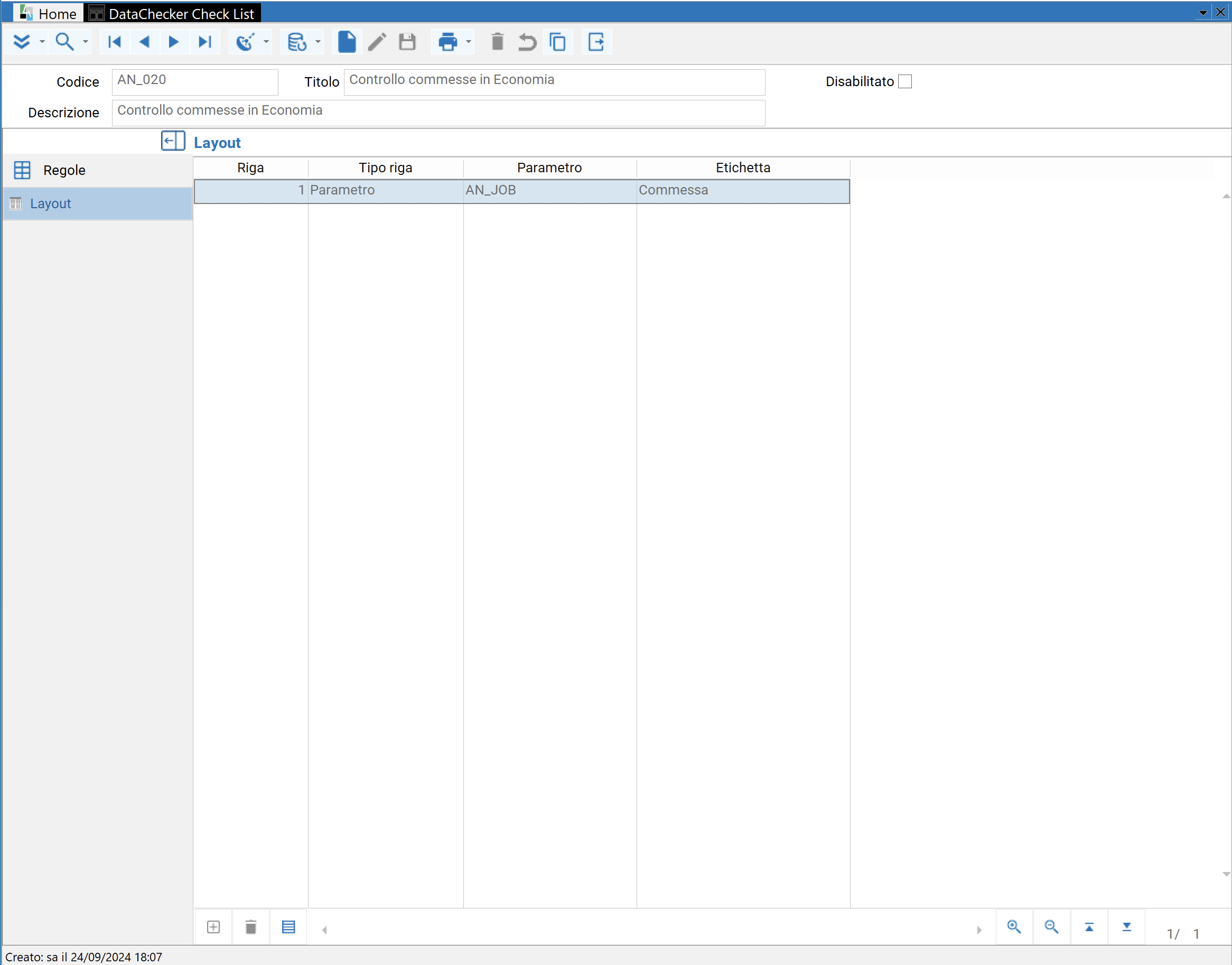Jump to bottom of grid rows
This screenshot has height=965, width=1232.
coord(1126,927)
